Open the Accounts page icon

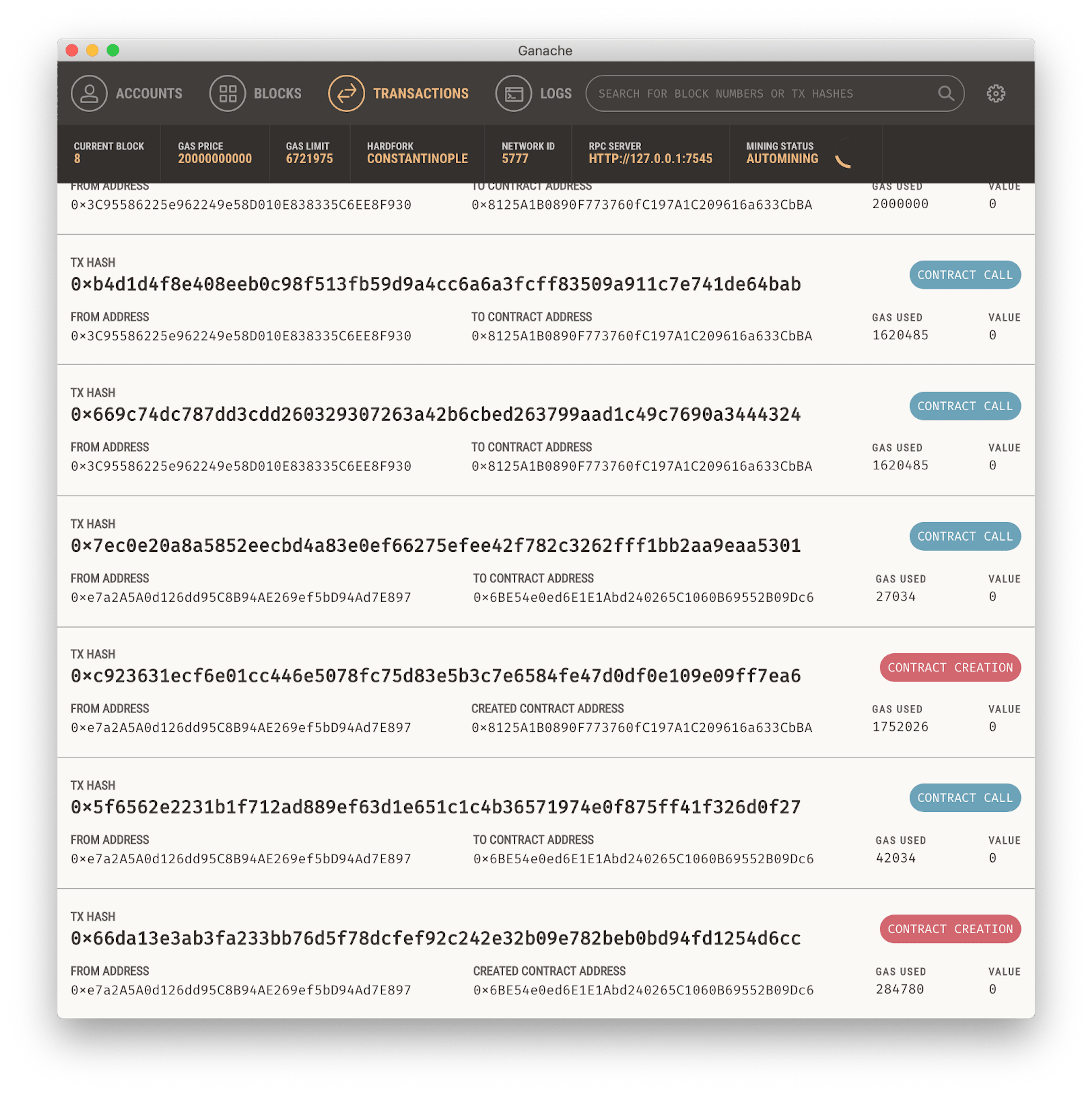click(89, 94)
